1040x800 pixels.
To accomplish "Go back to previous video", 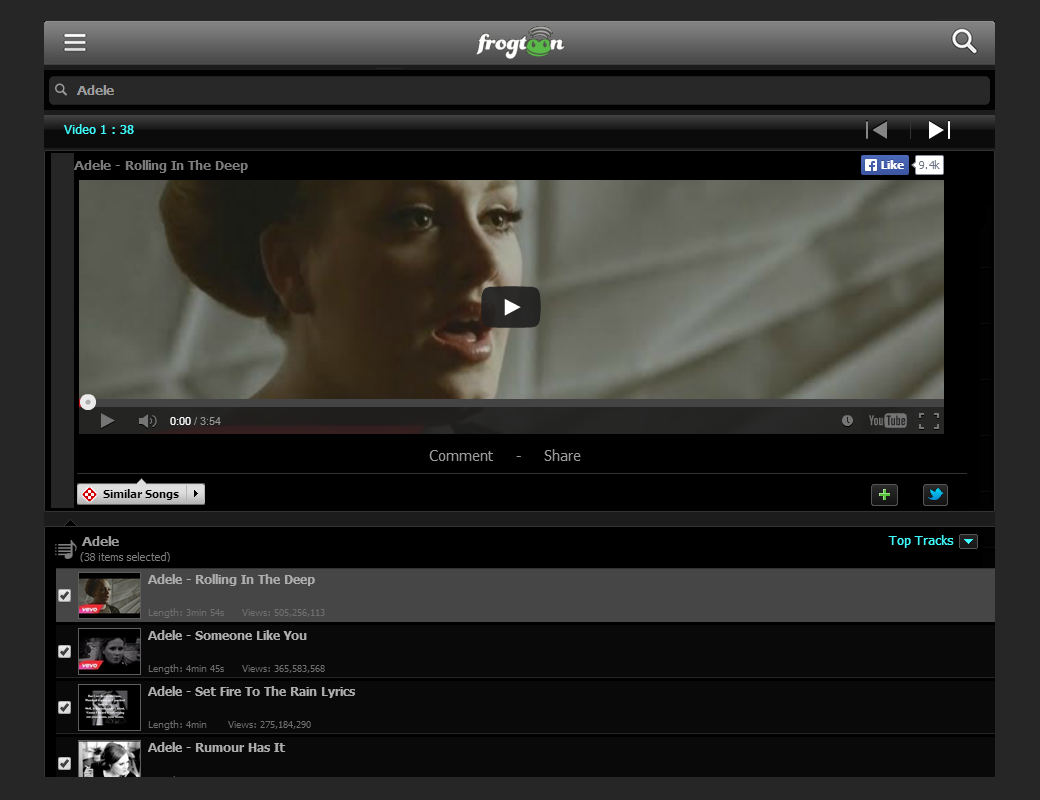I will [877, 130].
